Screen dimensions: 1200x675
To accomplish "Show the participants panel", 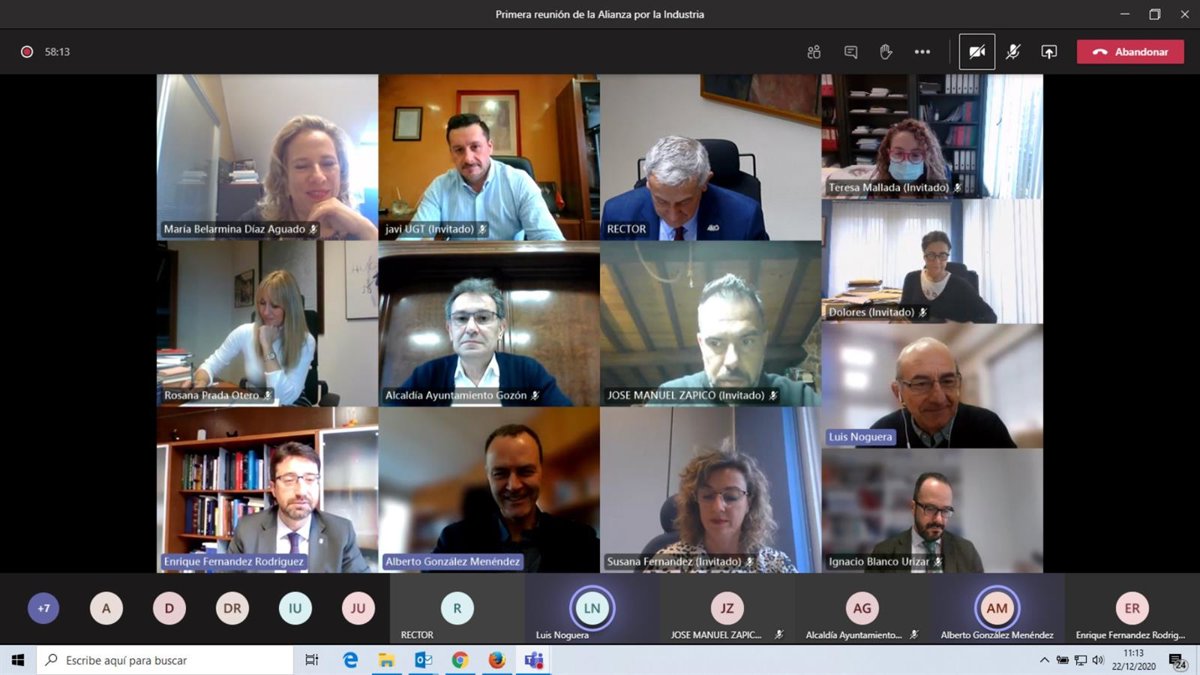I will coord(813,52).
